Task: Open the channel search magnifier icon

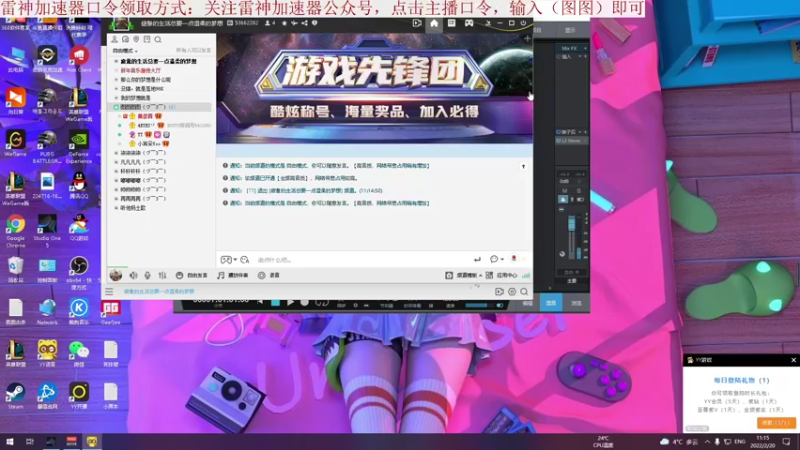Action: 158,39
